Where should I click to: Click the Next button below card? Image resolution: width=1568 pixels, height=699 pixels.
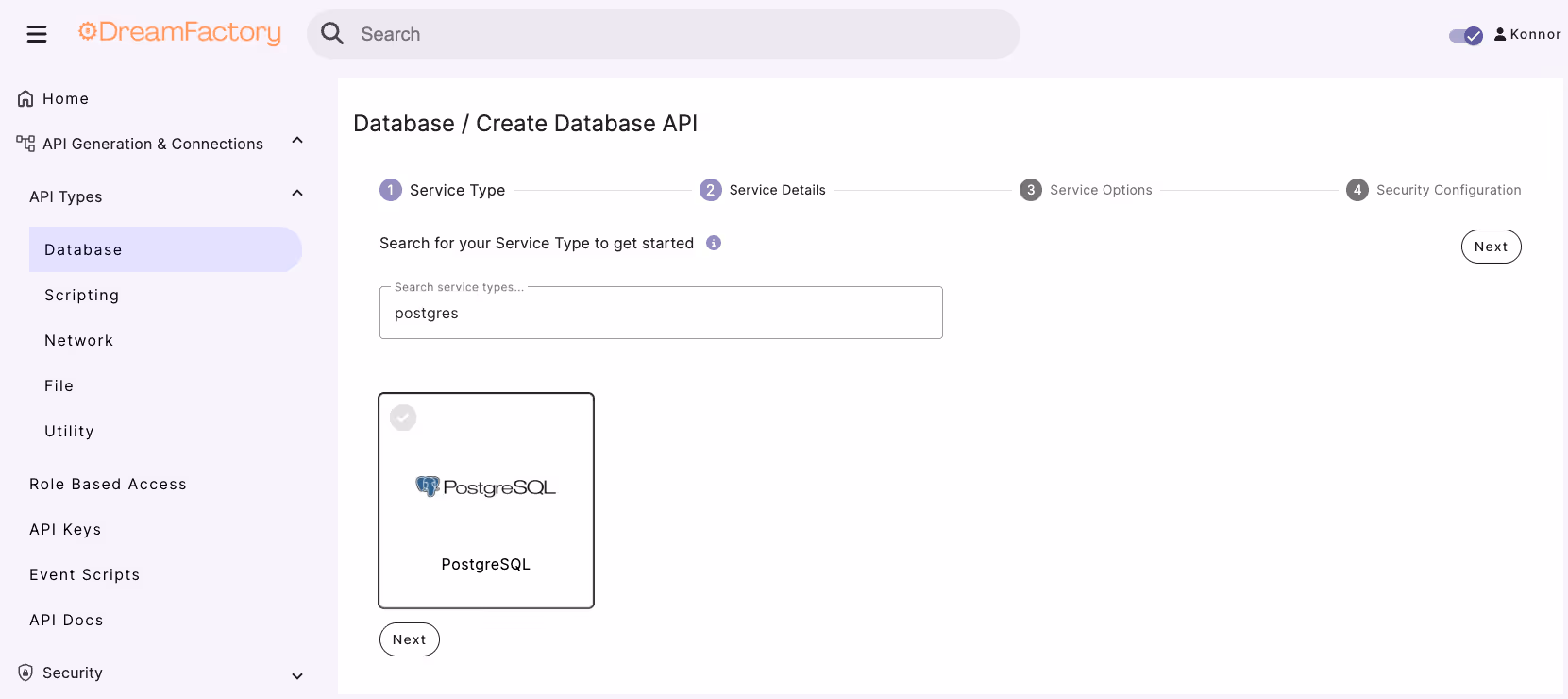(410, 639)
